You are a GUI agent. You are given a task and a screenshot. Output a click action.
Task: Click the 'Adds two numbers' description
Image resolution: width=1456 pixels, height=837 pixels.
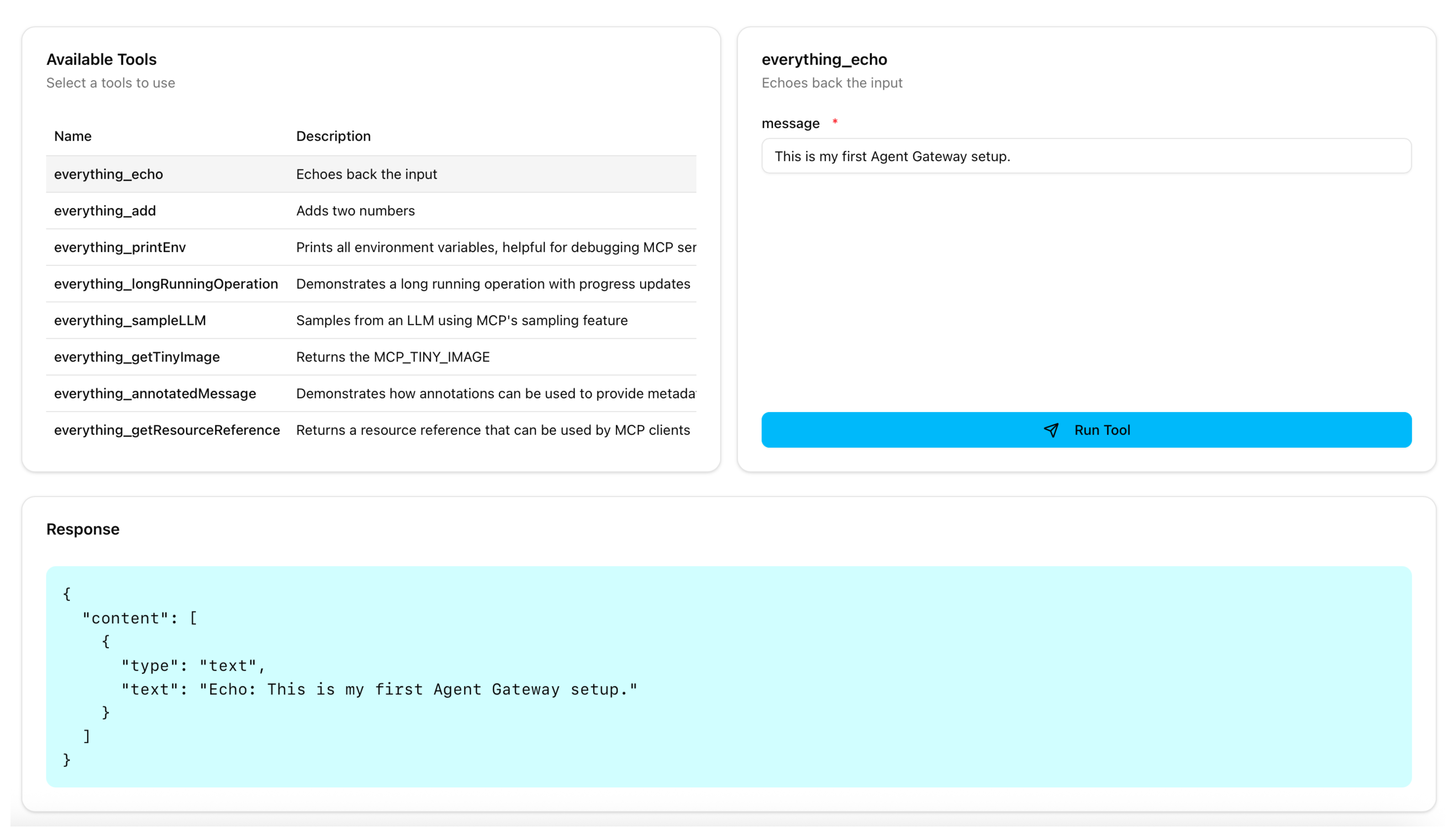point(355,210)
